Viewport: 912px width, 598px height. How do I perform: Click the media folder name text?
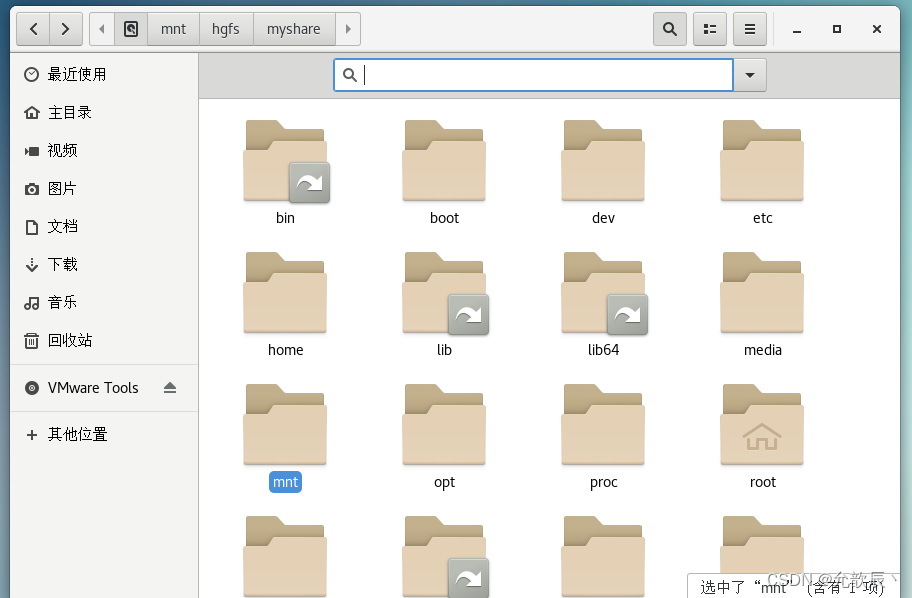pyautogui.click(x=763, y=350)
